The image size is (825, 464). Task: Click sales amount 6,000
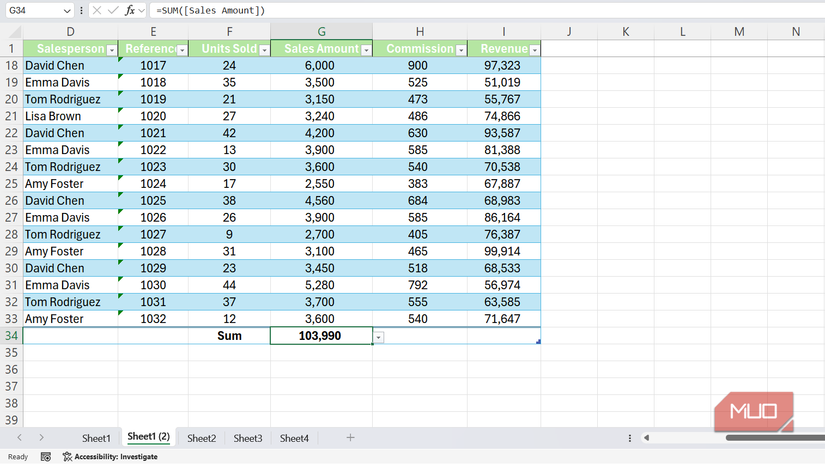click(x=319, y=66)
